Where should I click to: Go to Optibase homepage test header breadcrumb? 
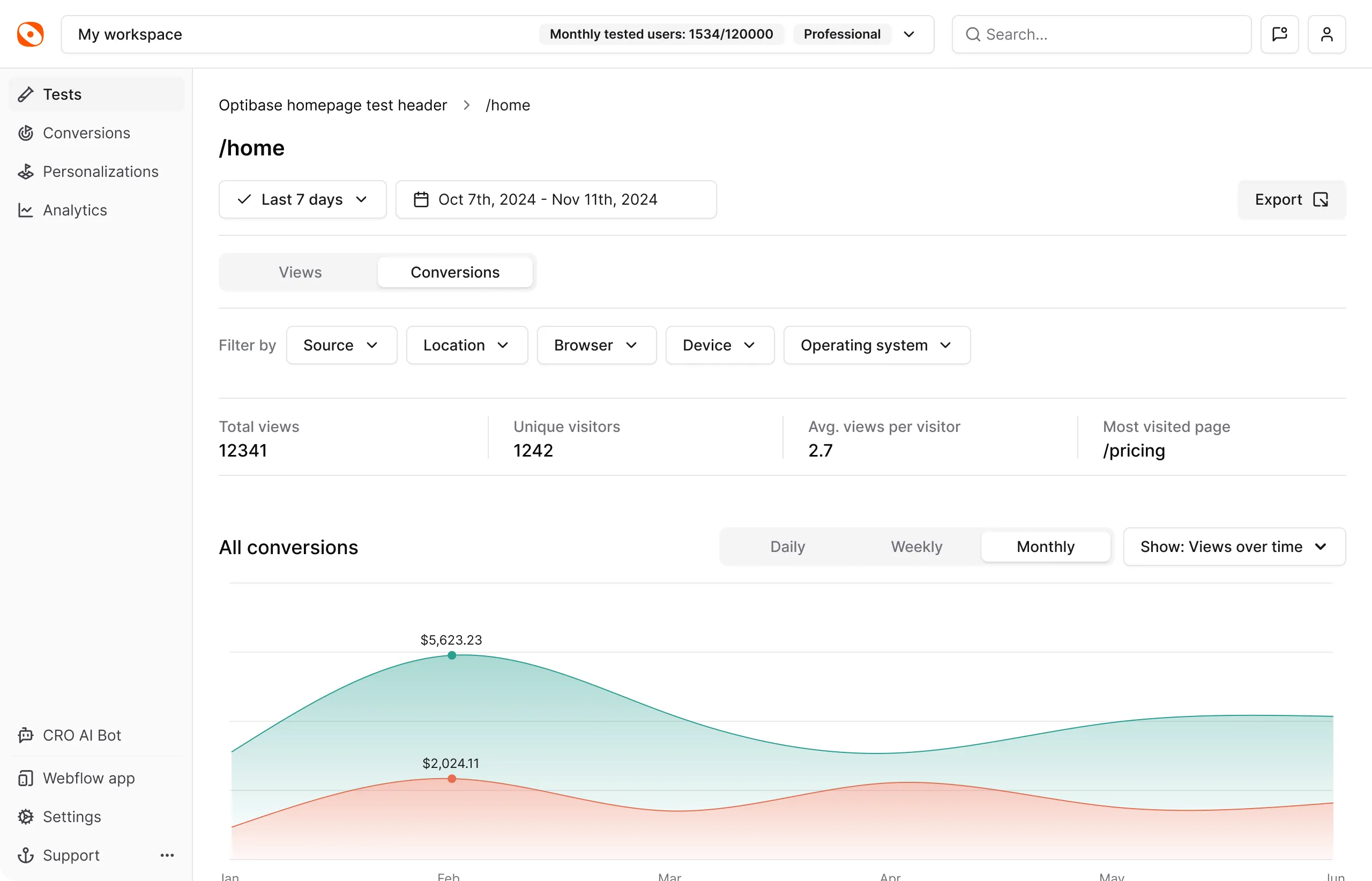click(x=332, y=105)
